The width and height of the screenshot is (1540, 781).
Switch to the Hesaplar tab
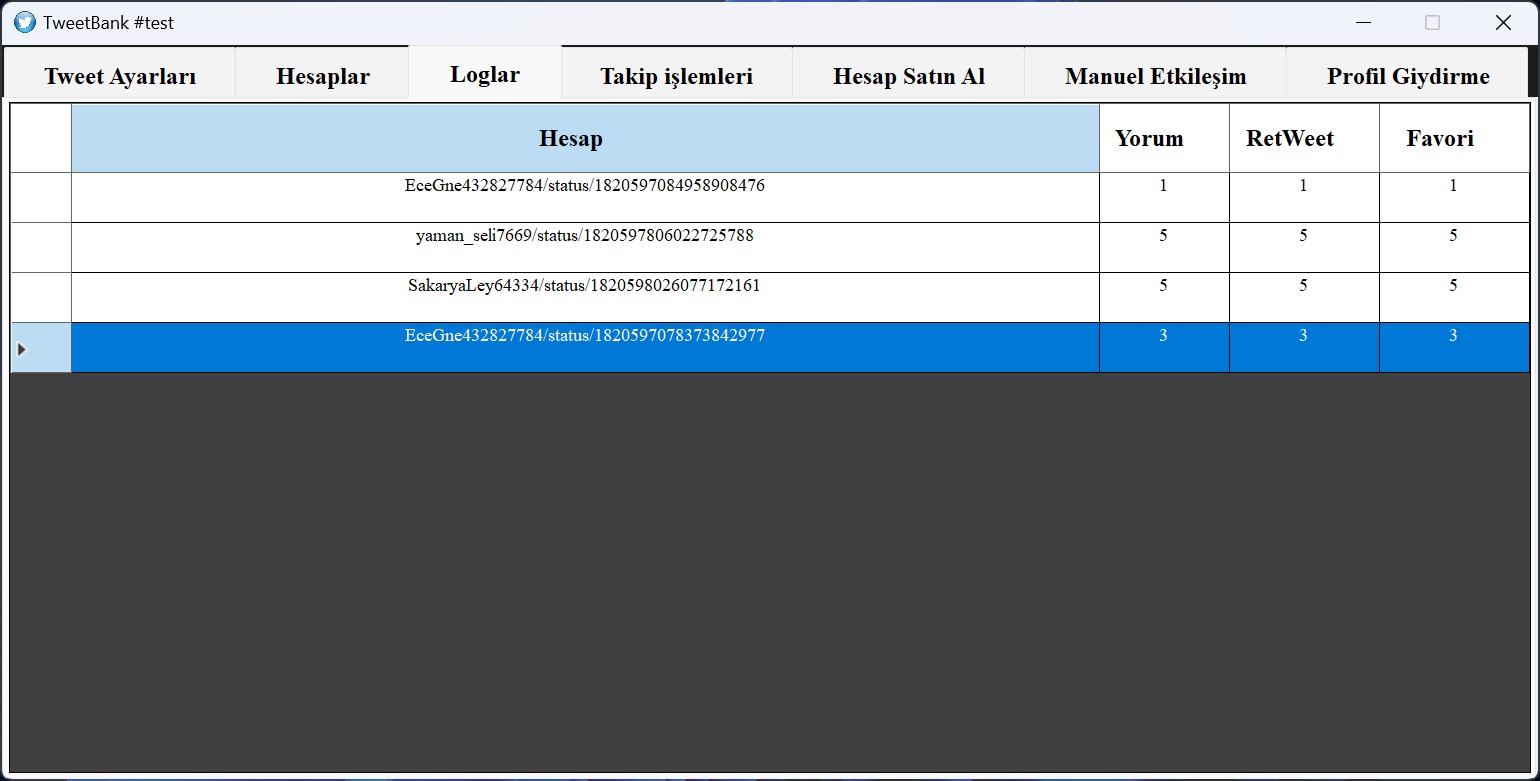pos(323,76)
